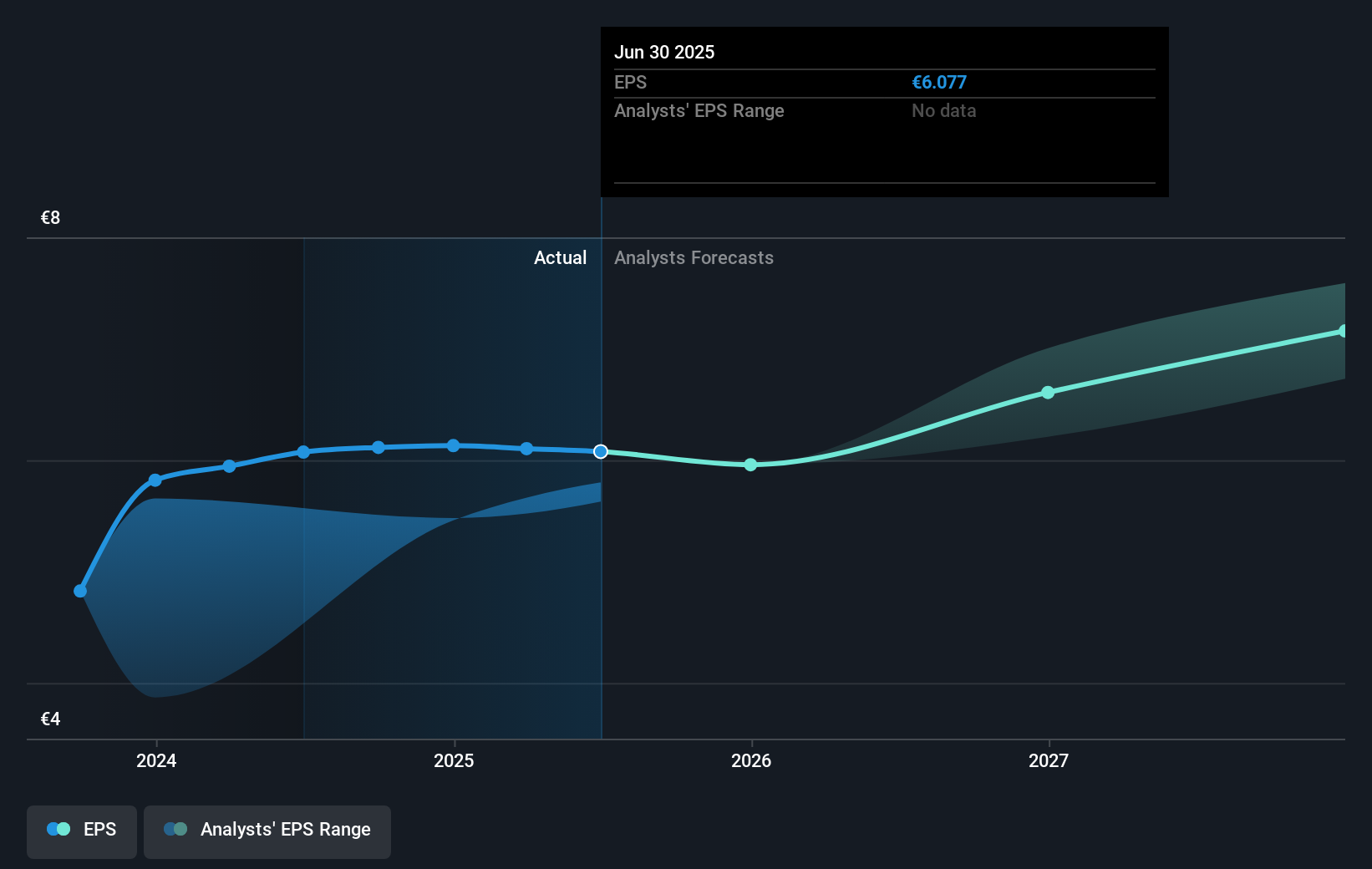1372x869 pixels.
Task: Click the 2024 axis label
Action: point(156,761)
